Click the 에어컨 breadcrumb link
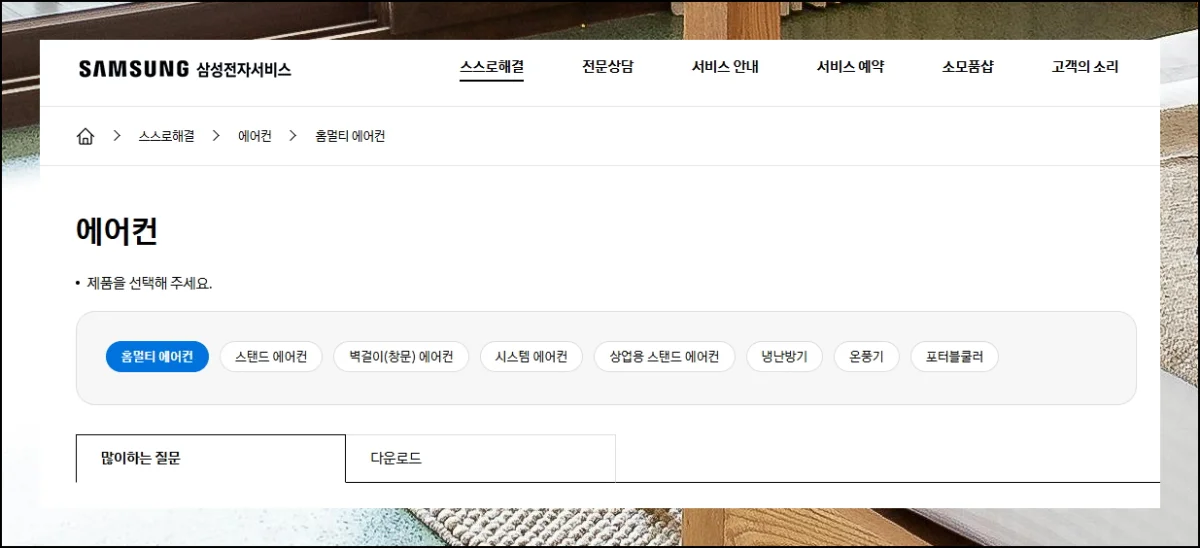 (254, 136)
